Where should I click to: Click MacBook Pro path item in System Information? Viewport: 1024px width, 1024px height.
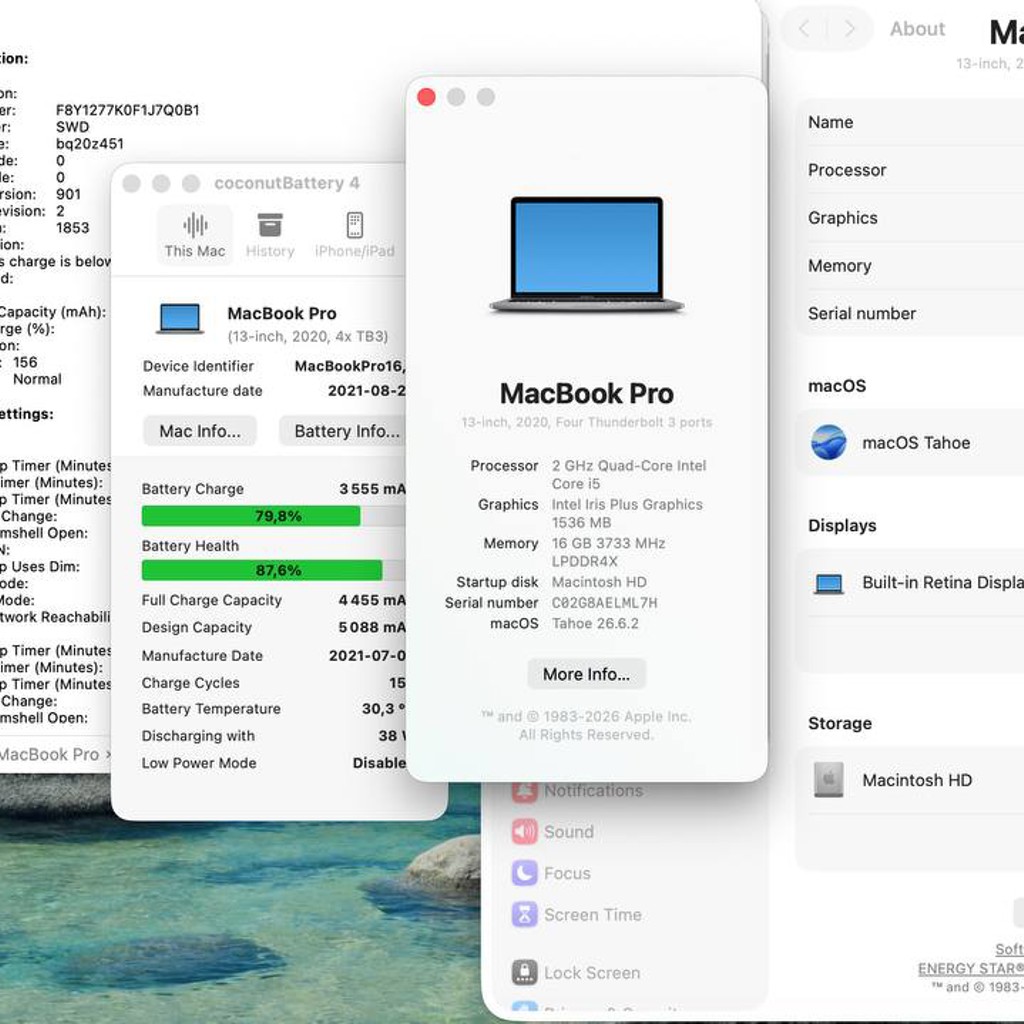point(50,754)
